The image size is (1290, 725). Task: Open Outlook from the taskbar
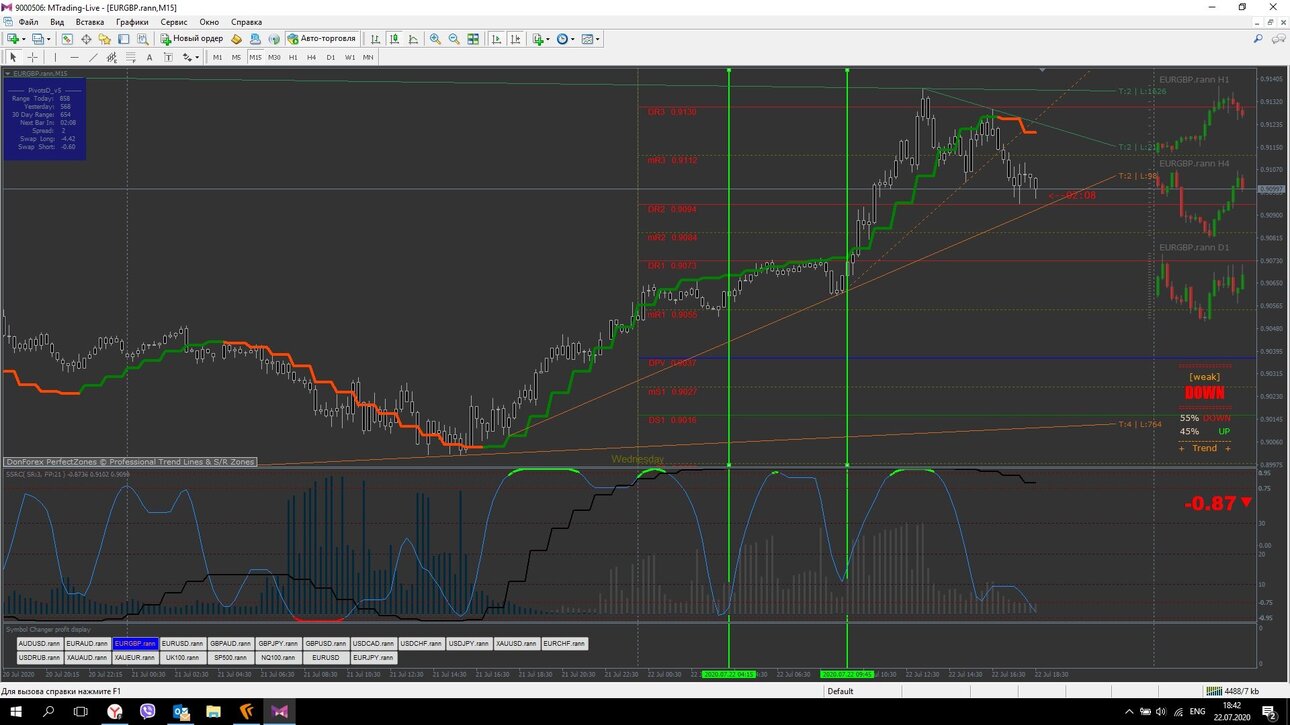[181, 712]
